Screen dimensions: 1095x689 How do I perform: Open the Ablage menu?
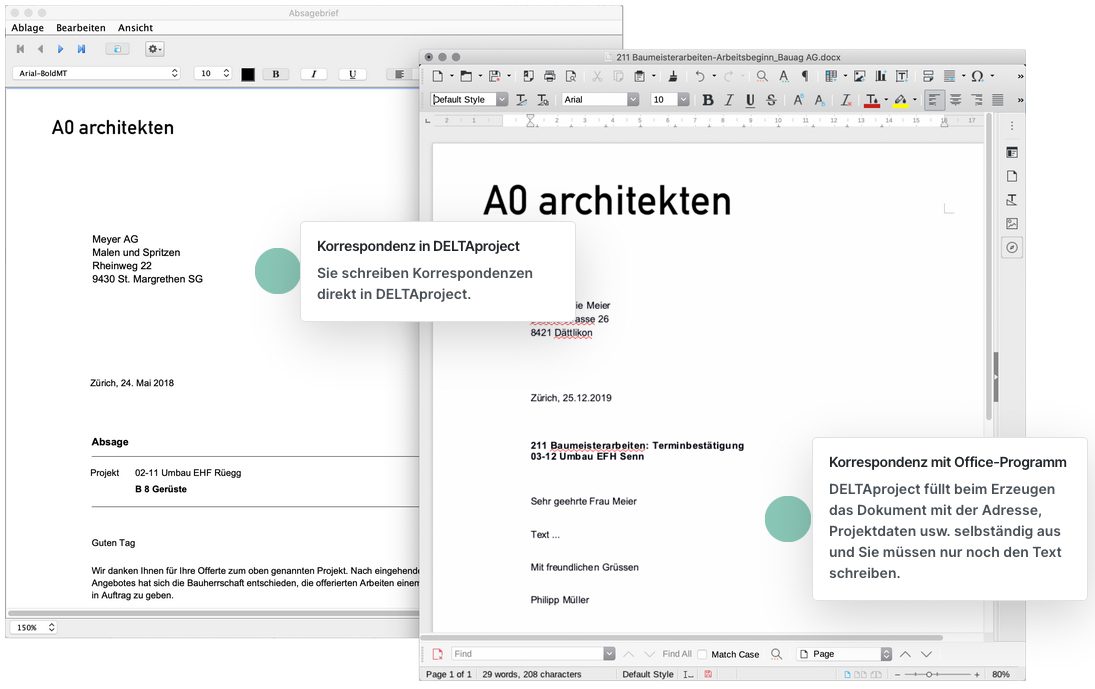[x=27, y=28]
